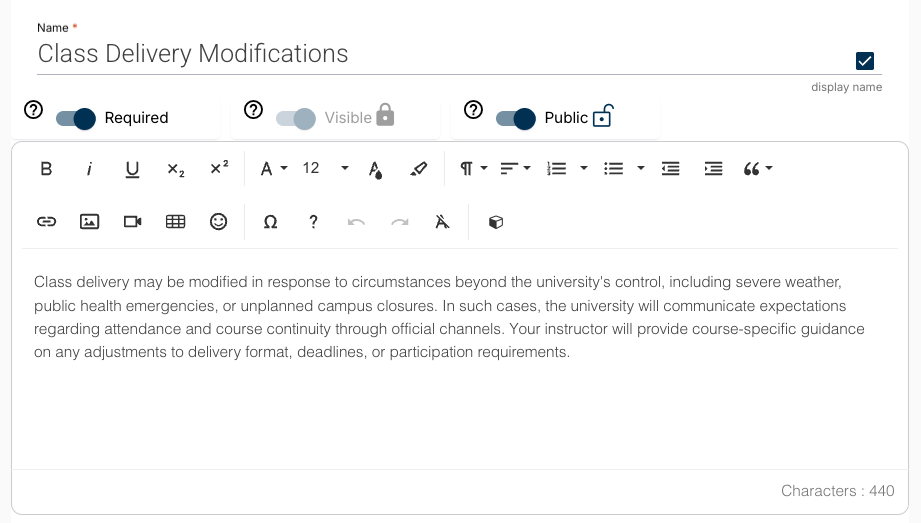Insert a video
This screenshot has width=921, height=523.
tap(132, 222)
